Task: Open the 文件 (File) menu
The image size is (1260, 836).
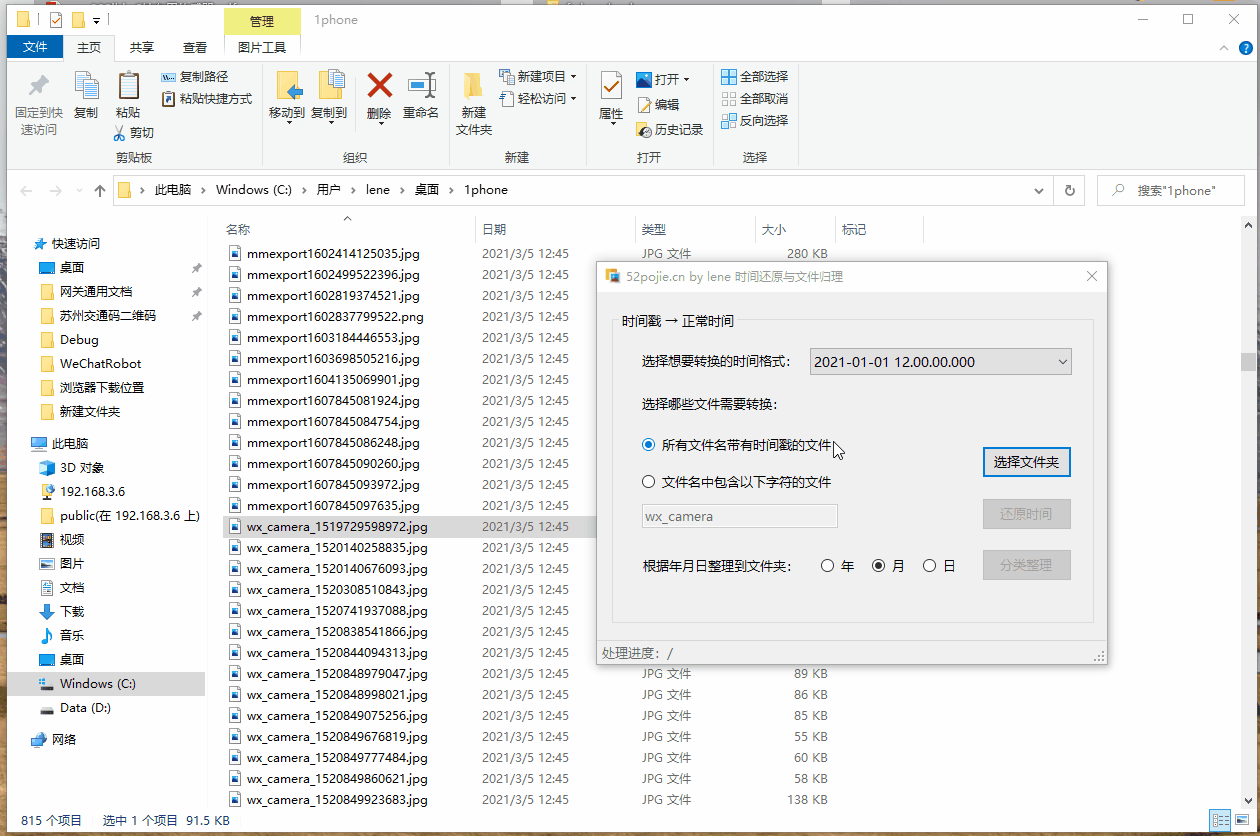Action: pos(35,46)
